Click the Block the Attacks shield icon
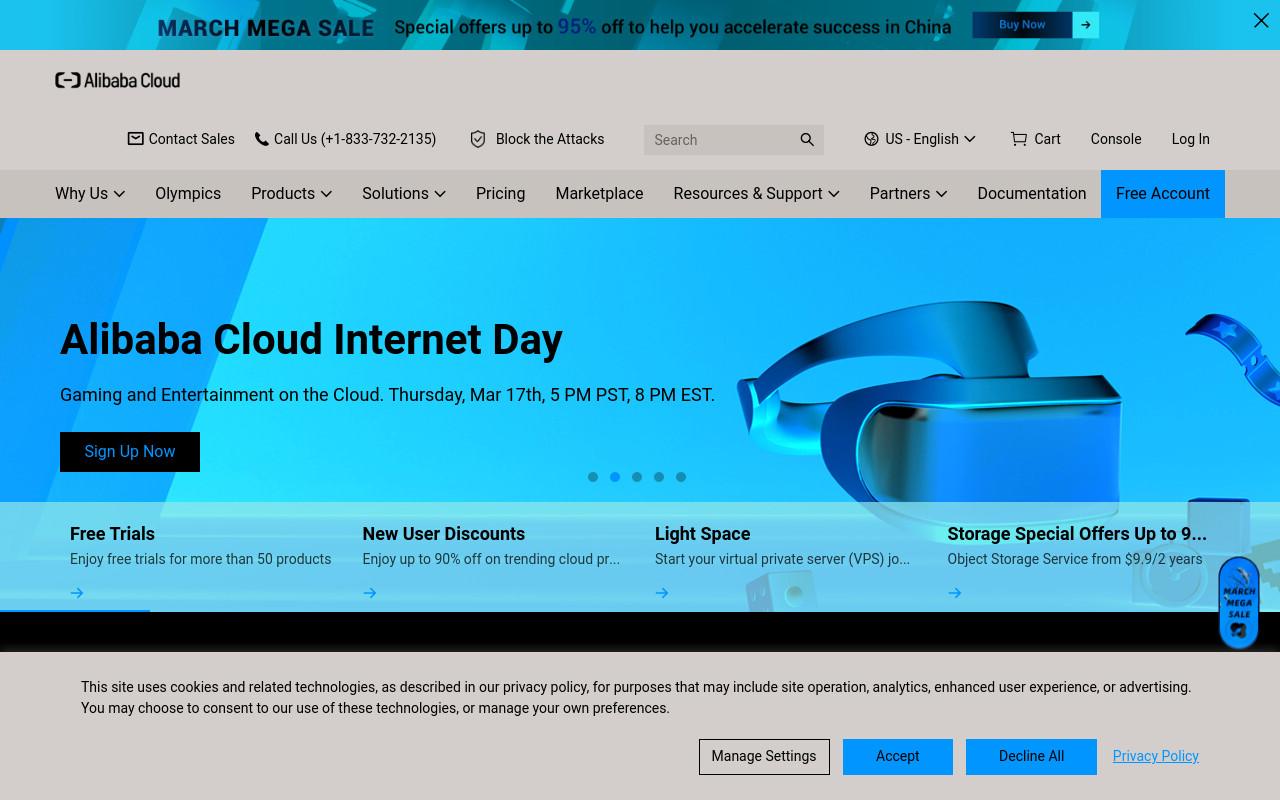 478,139
